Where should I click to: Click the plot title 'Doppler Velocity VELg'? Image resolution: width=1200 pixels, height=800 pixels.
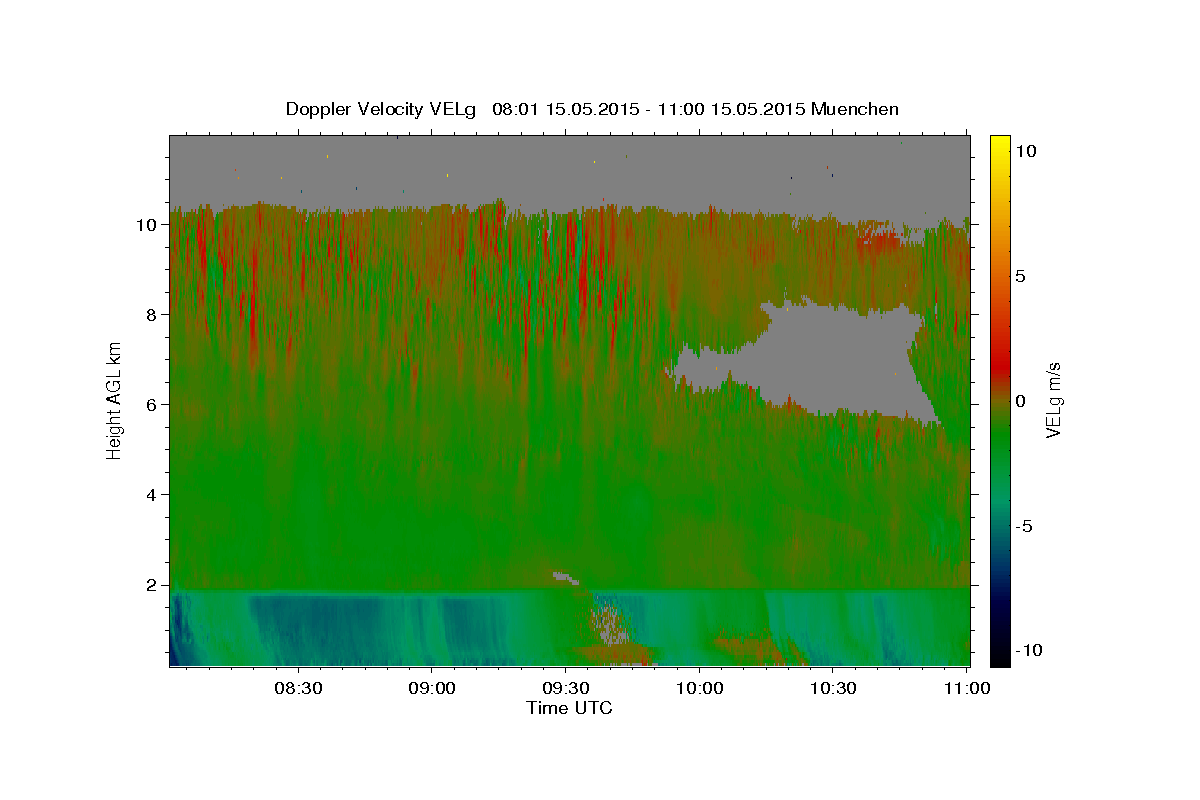tap(380, 109)
